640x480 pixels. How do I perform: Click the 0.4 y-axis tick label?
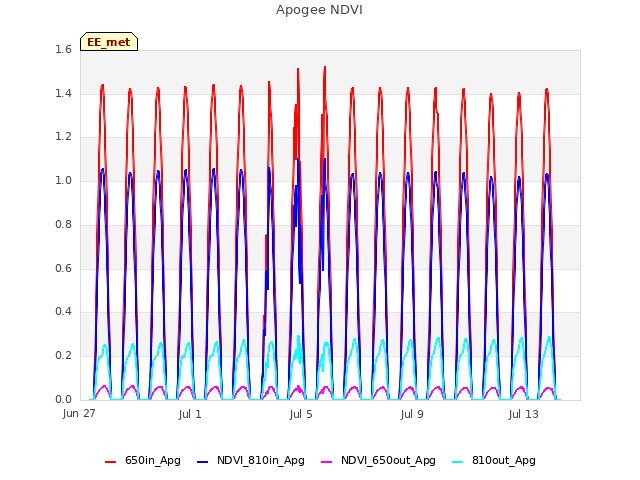tap(63, 312)
